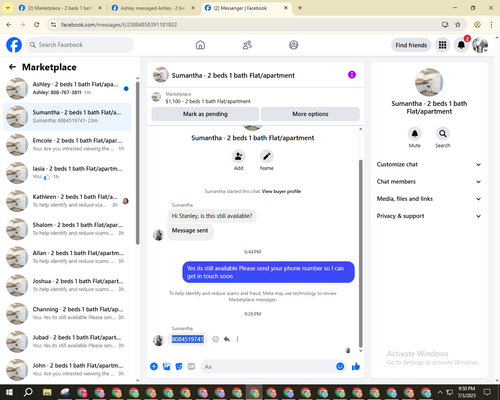Click the Sumantha profile picture in right panel
500x400 pixels.
click(x=429, y=82)
